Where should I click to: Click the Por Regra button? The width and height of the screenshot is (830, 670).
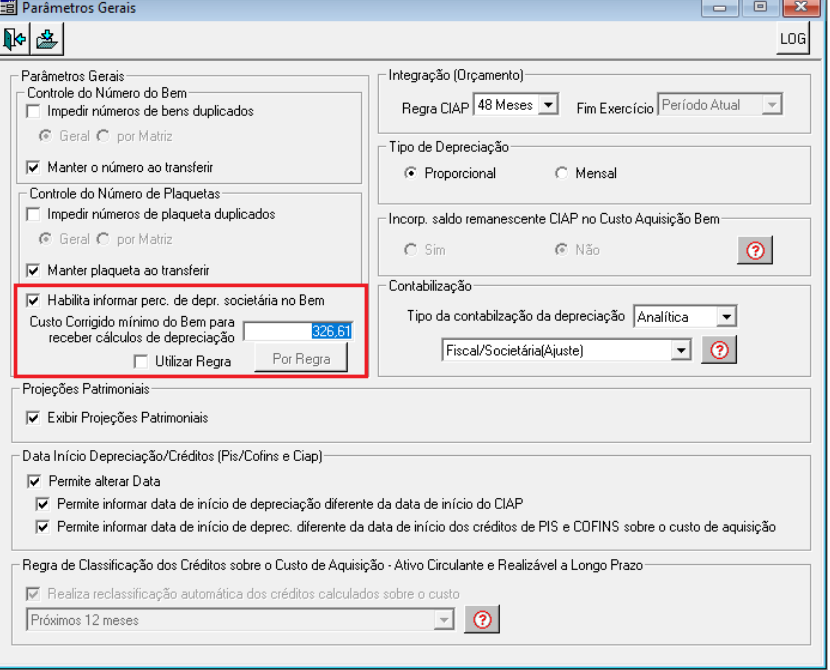tap(301, 358)
